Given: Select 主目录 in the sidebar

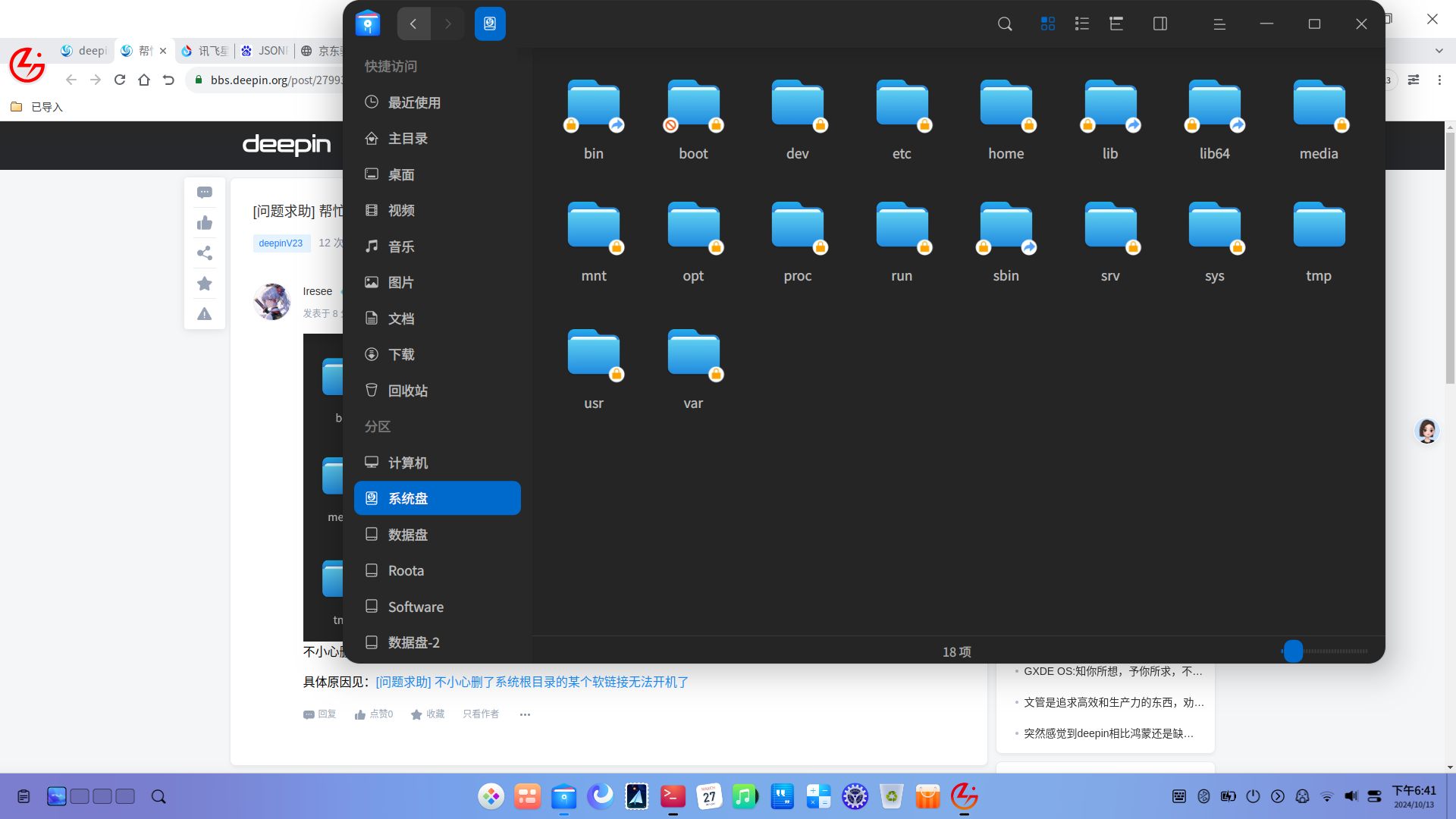Looking at the screenshot, I should tap(438, 139).
